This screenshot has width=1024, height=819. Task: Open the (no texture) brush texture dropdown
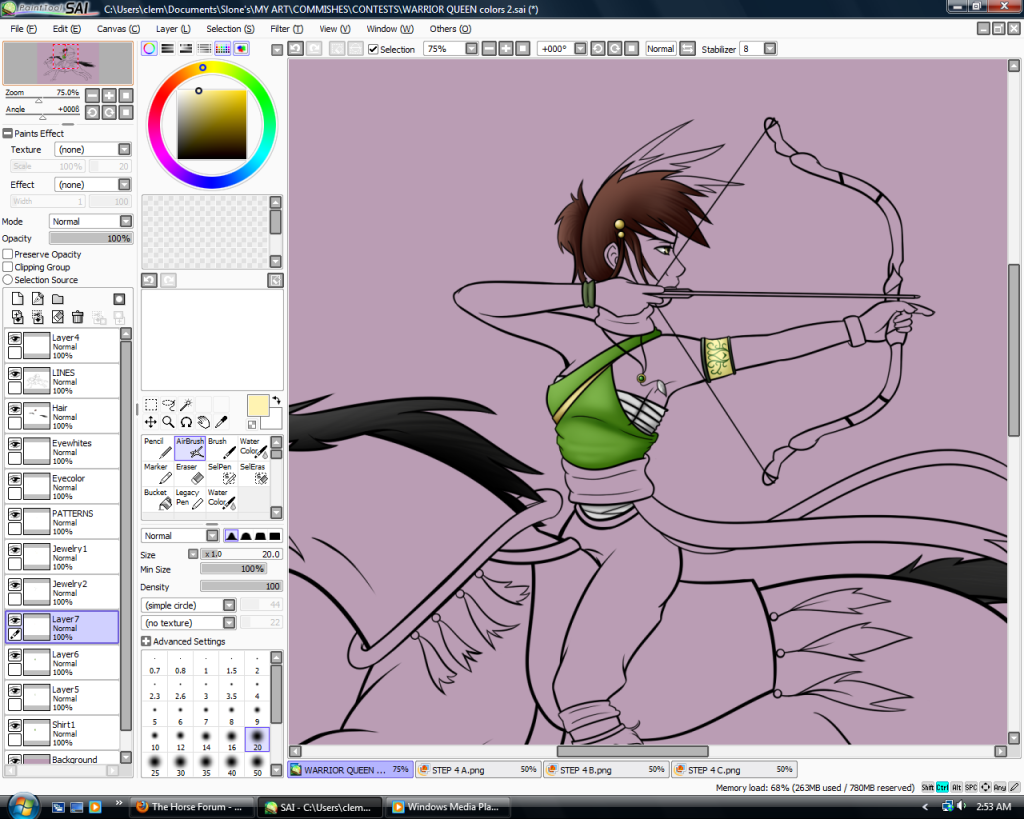188,623
